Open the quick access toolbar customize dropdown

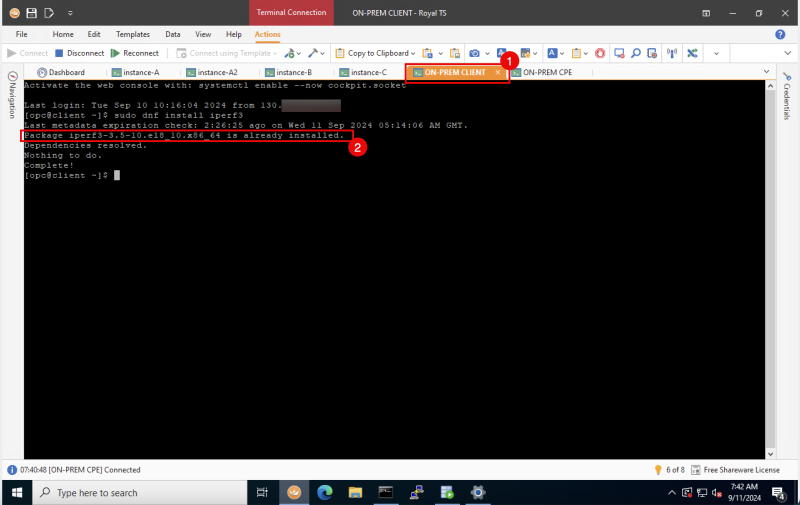pyautogui.click(x=70, y=13)
